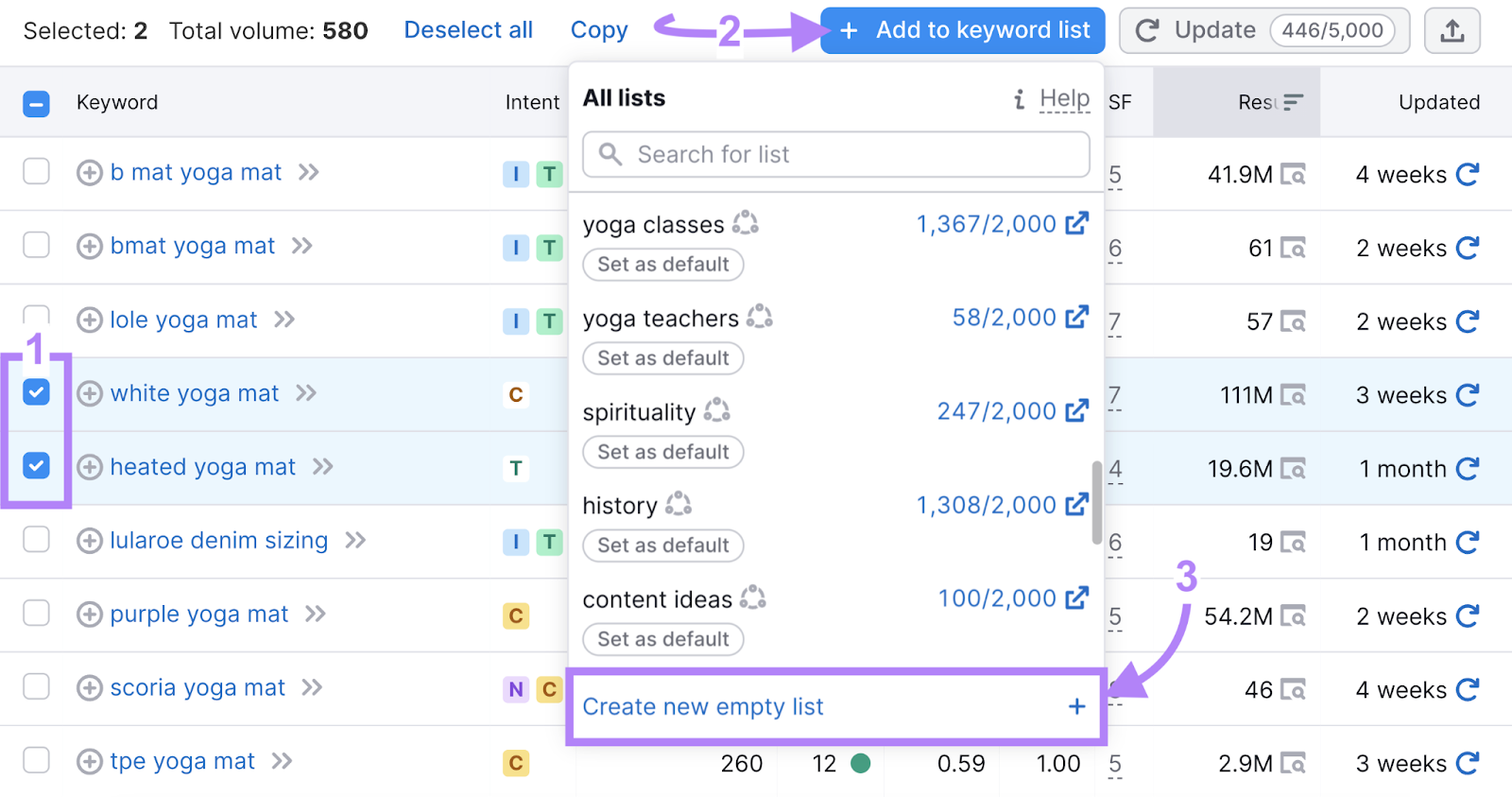The height and width of the screenshot is (797, 1512).
Task: Click the Update button
Action: pyautogui.click(x=1264, y=31)
